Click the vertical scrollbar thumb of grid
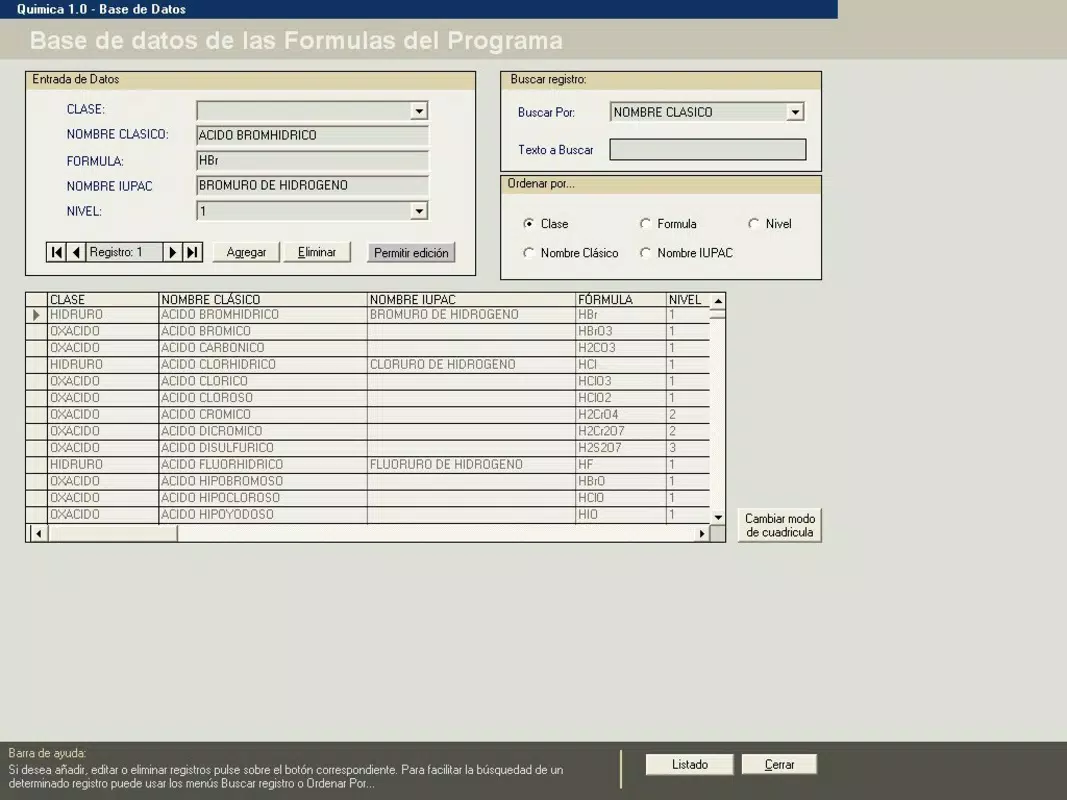Screen dimensions: 1067x800 coord(718,314)
